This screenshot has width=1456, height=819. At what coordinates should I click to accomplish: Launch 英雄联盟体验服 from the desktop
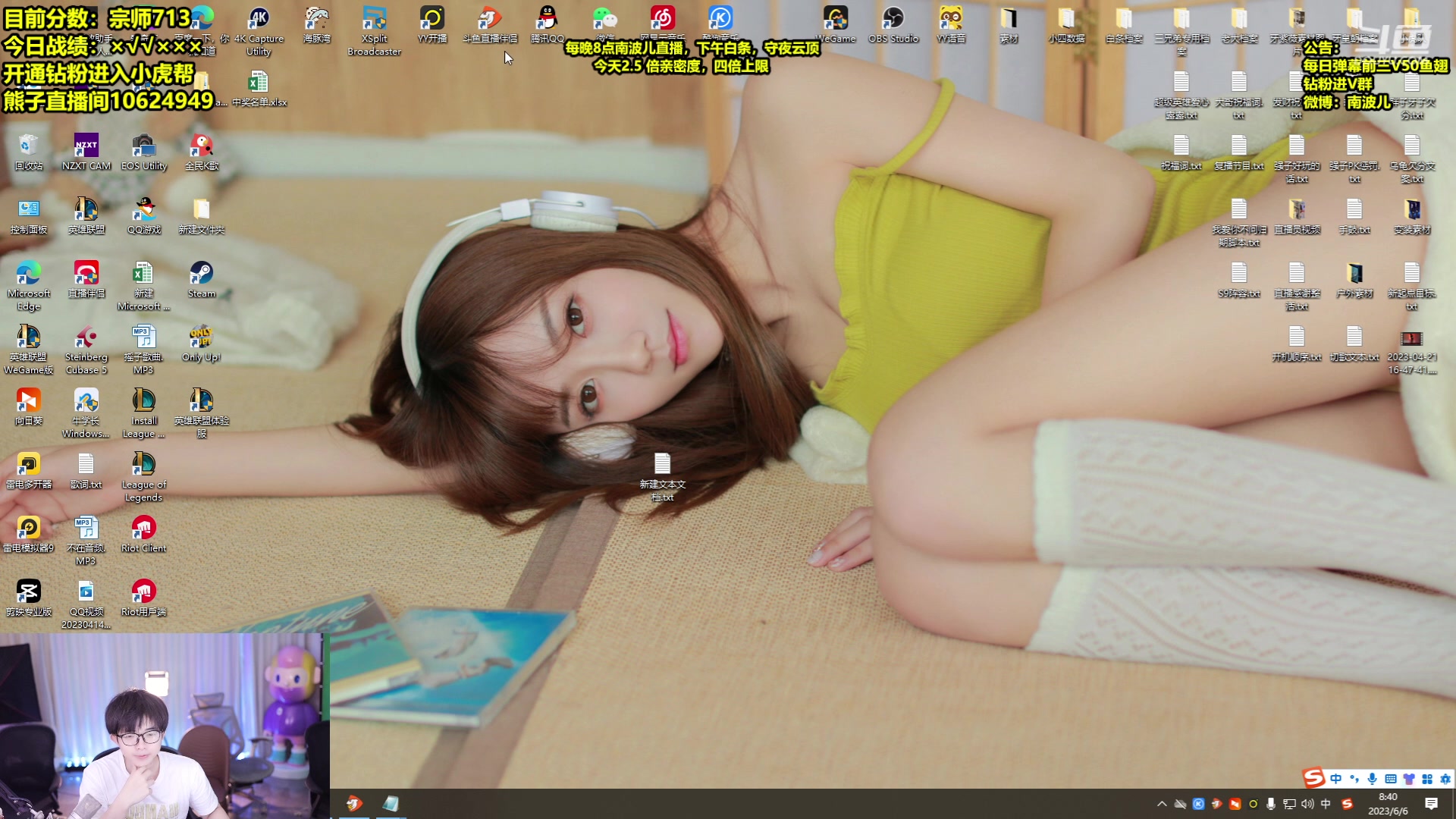[x=202, y=413]
